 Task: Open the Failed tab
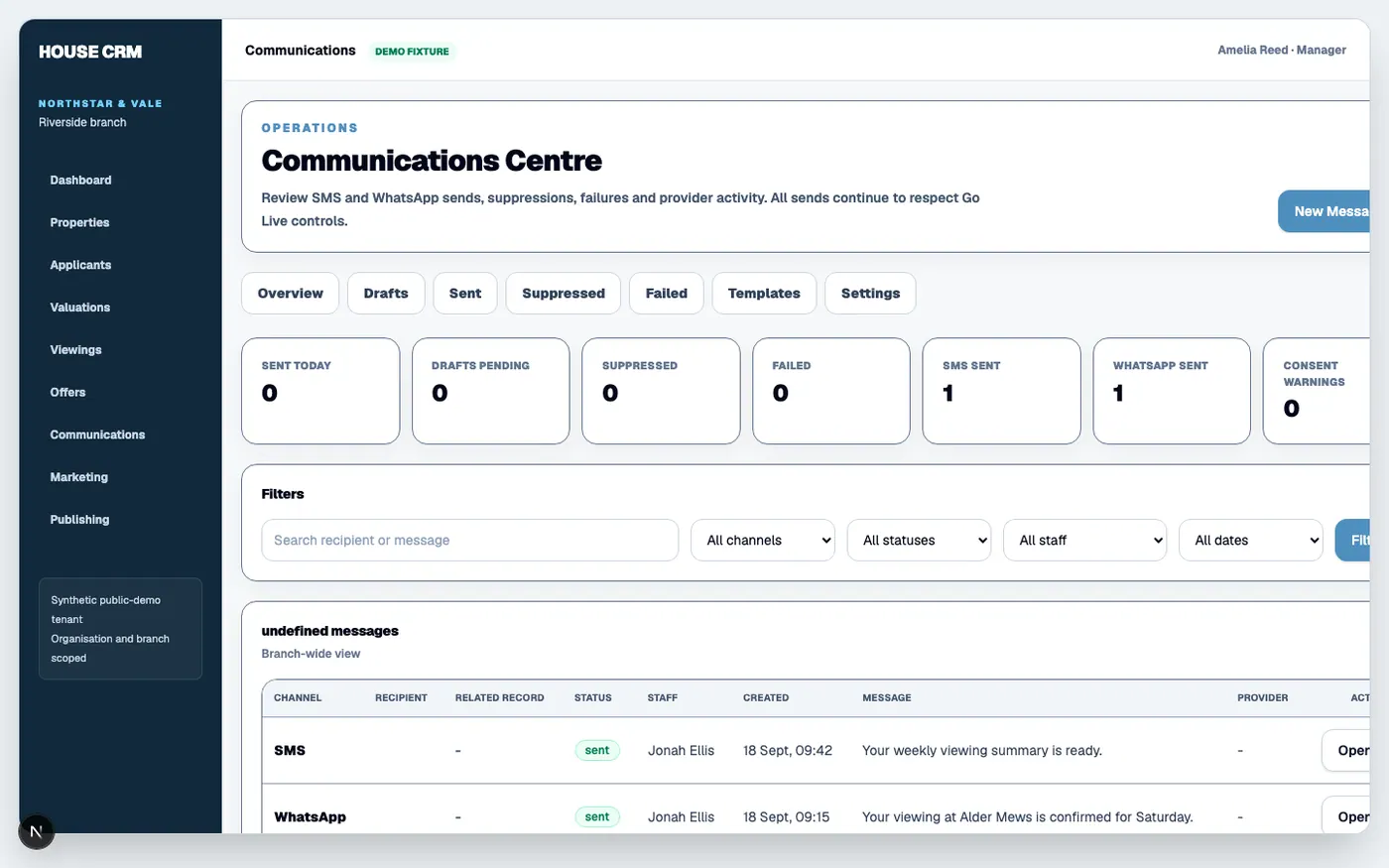(x=667, y=294)
